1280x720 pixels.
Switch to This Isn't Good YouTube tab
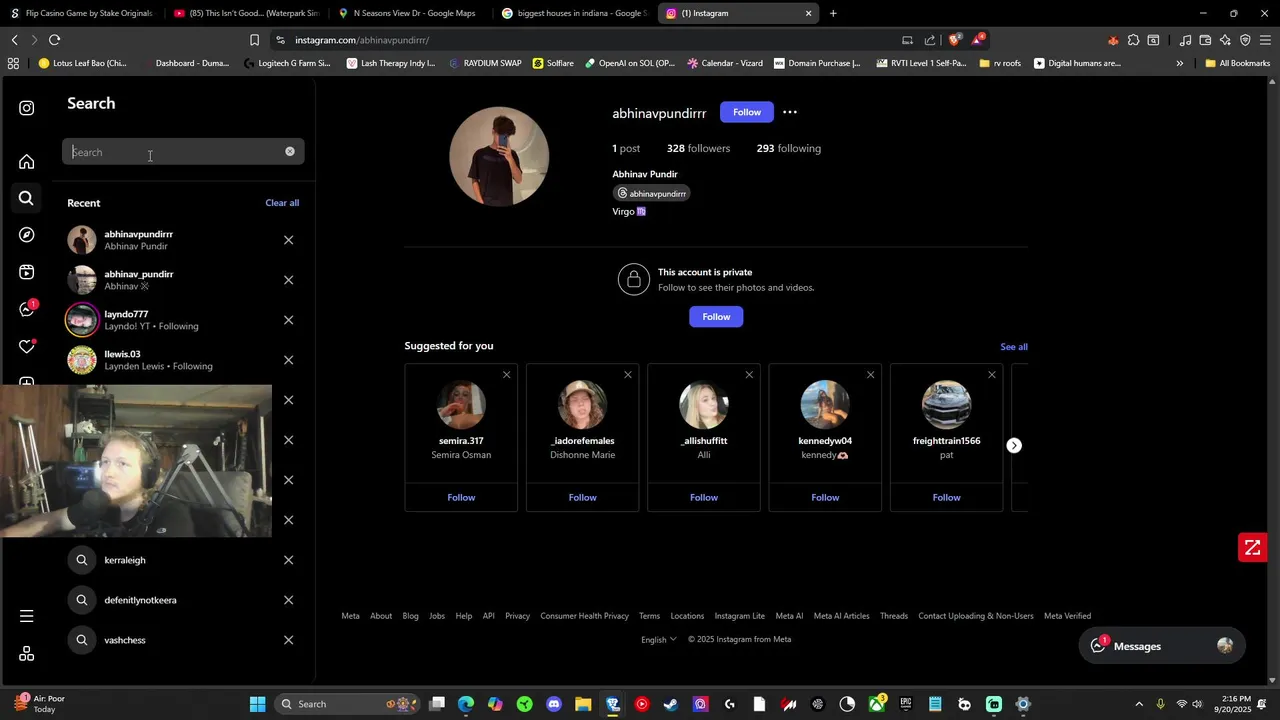246,13
